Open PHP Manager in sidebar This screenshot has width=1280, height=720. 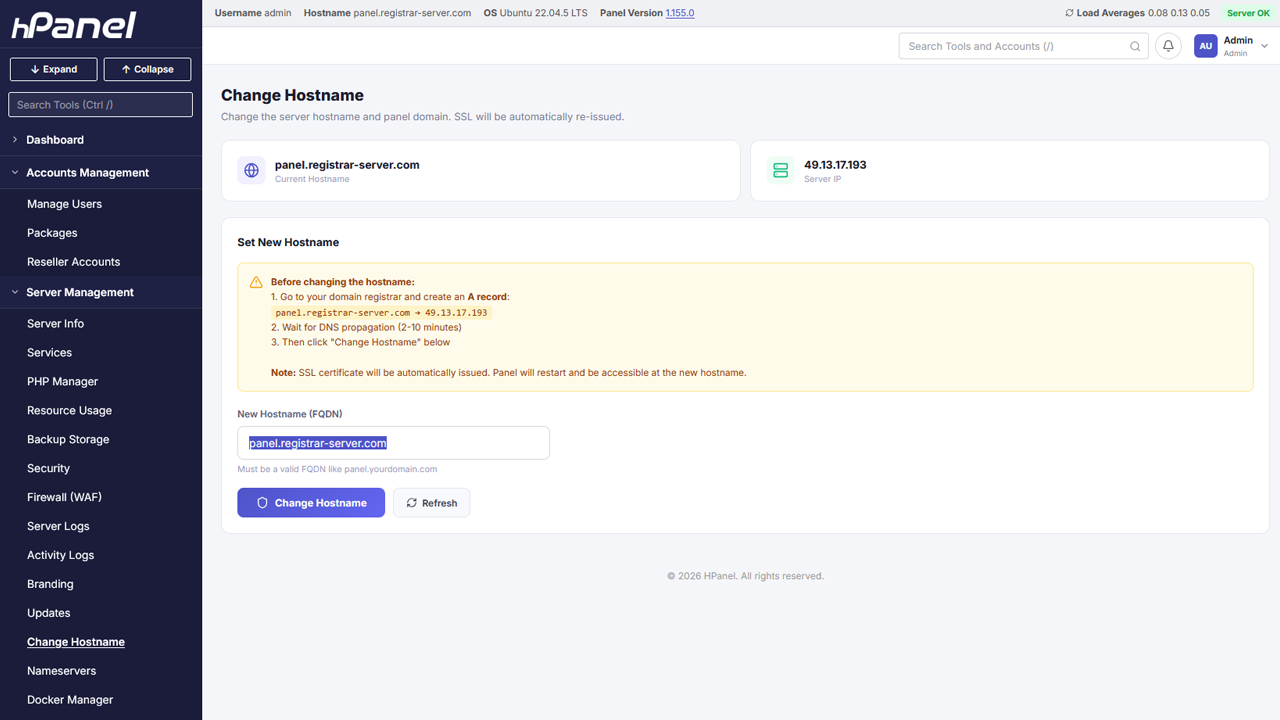click(62, 382)
